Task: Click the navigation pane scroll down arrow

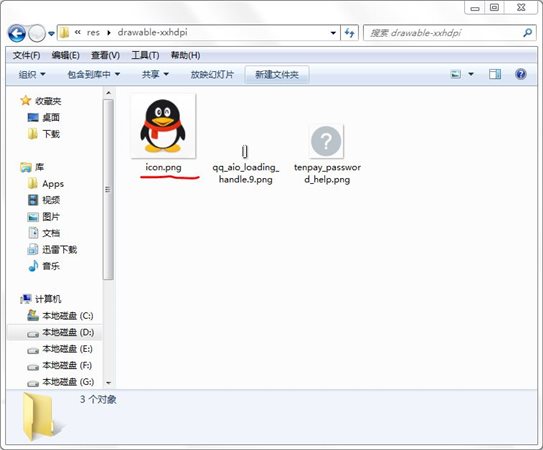Action: pos(108,383)
